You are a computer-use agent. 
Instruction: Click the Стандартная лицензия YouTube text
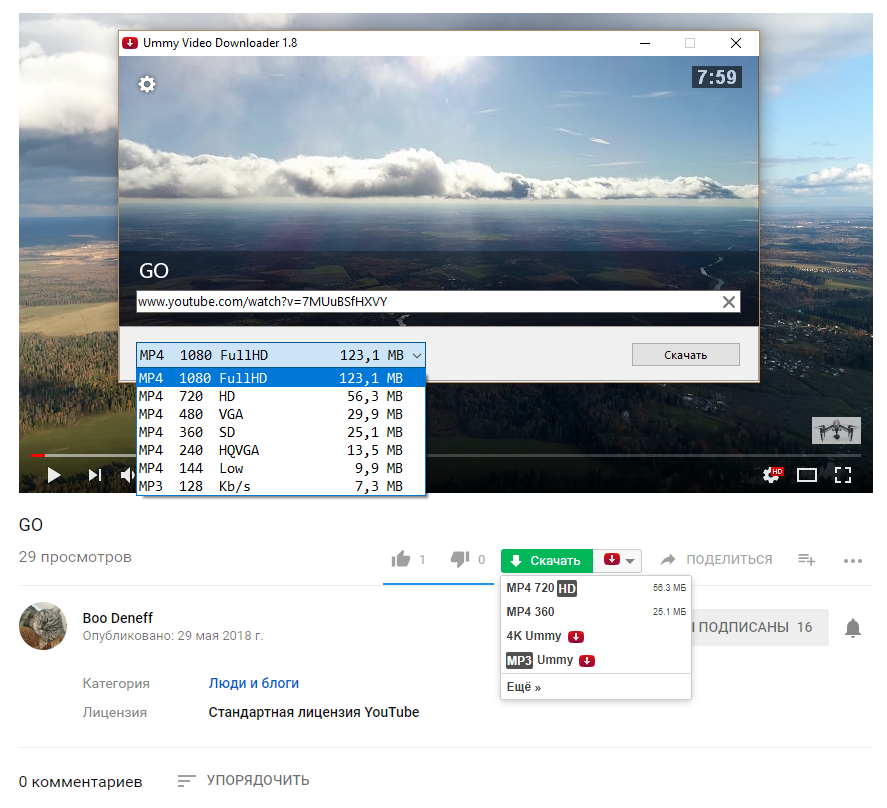(x=314, y=712)
